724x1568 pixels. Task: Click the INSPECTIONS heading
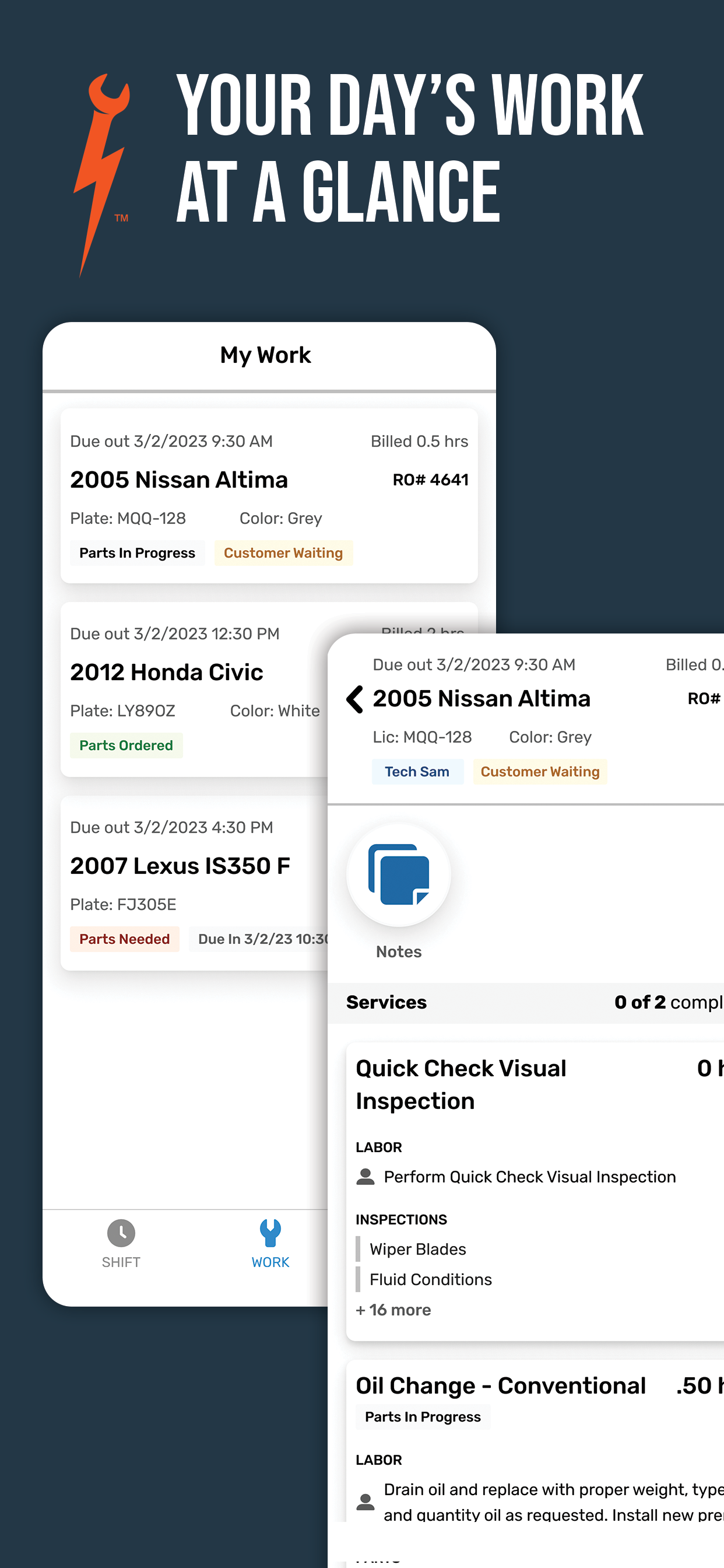click(402, 1219)
